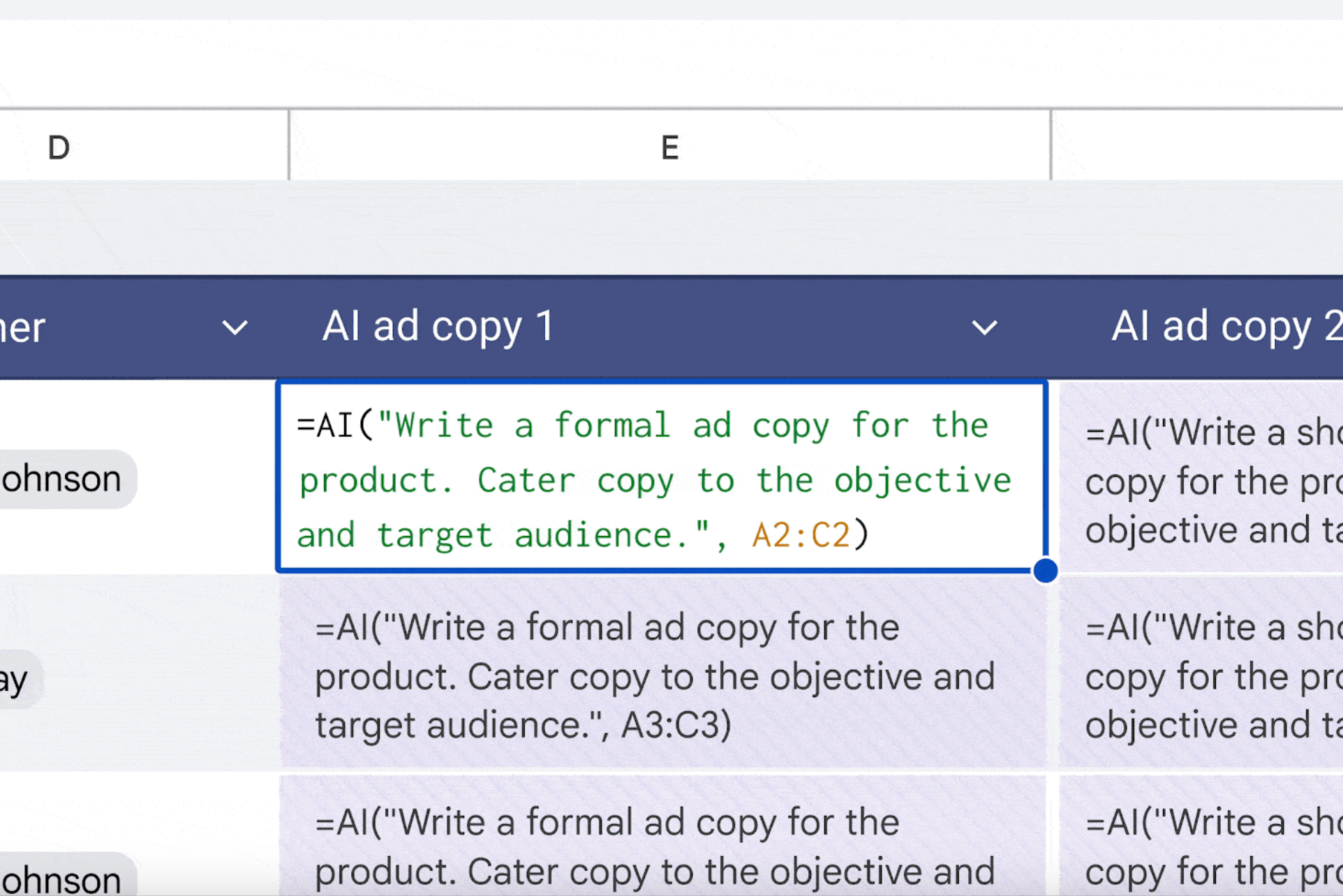Select the entire column E via its header
The width and height of the screenshot is (1343, 896).
point(669,146)
